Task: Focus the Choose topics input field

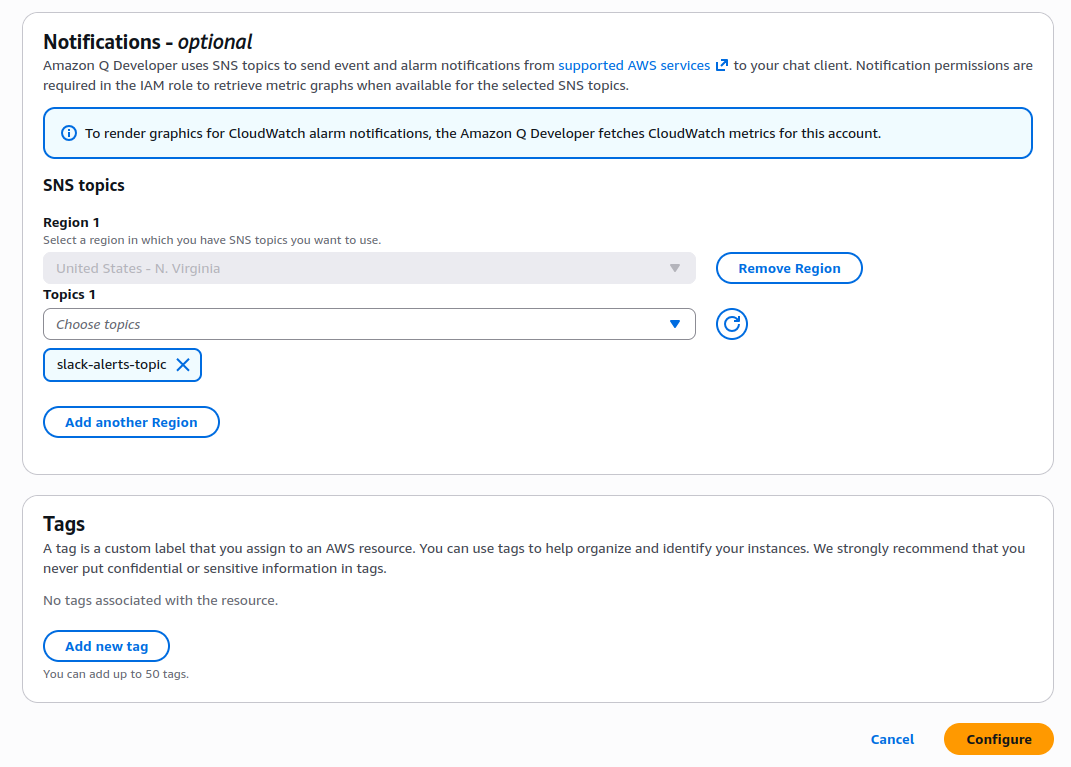Action: click(x=370, y=324)
